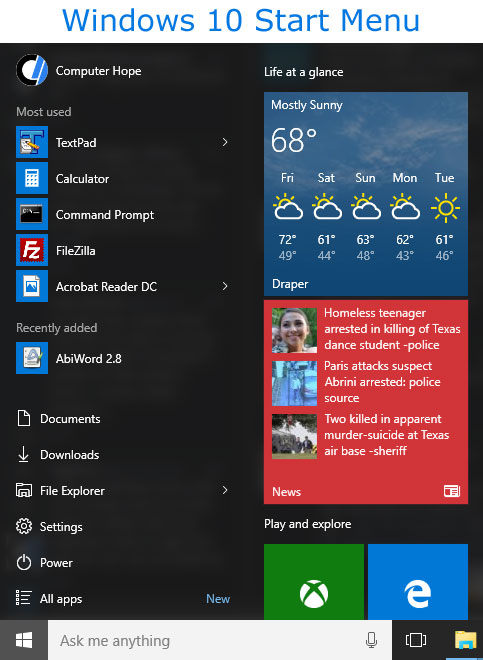
Task: Click the Paris attacks news thumbnail
Action: (294, 383)
